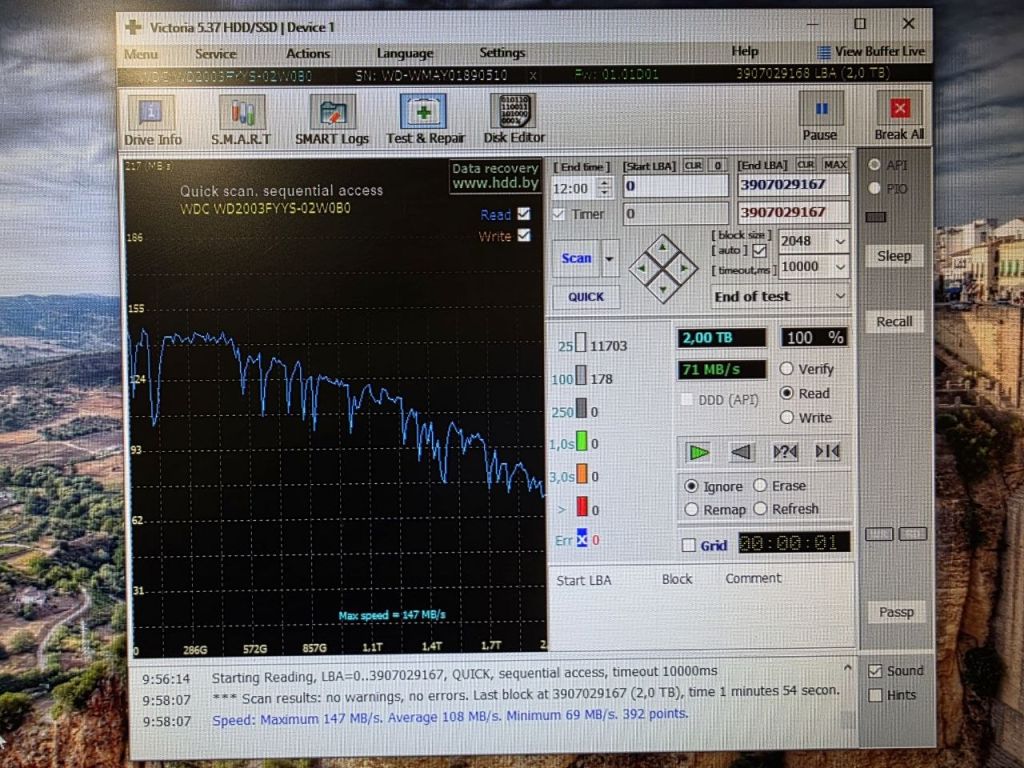Click the red Break All icon

click(x=899, y=116)
